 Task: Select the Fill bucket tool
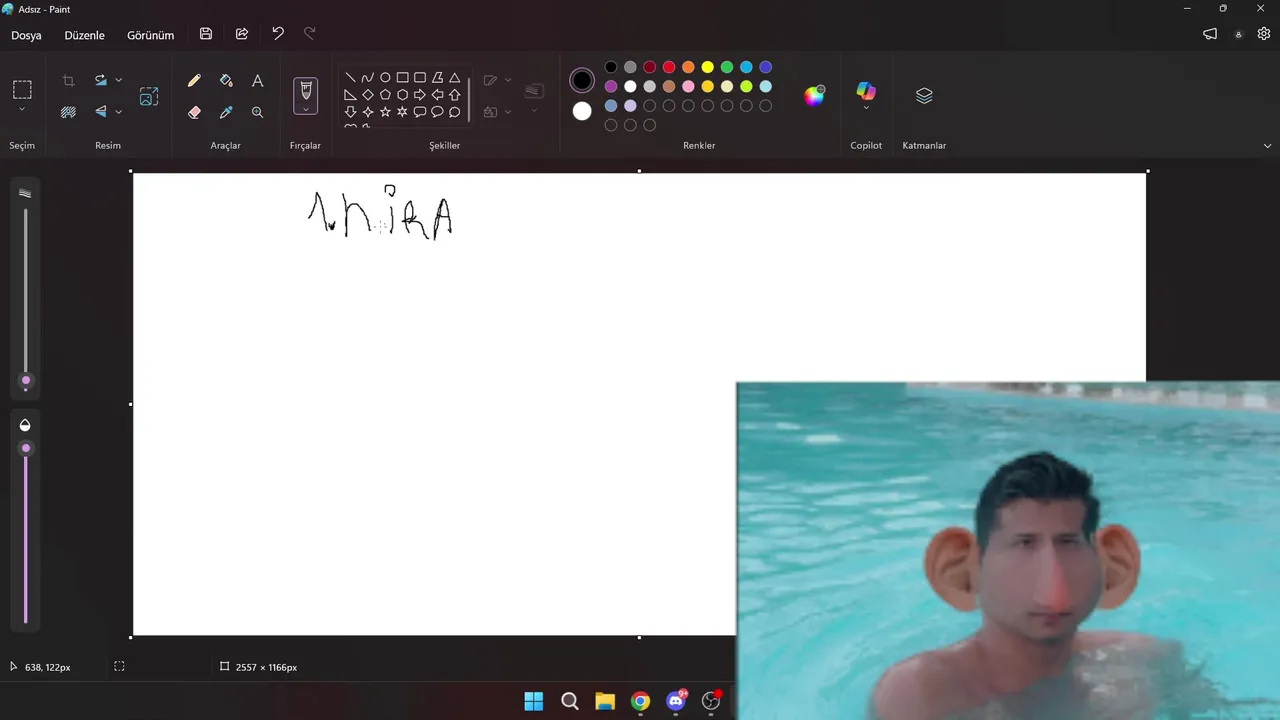[226, 80]
